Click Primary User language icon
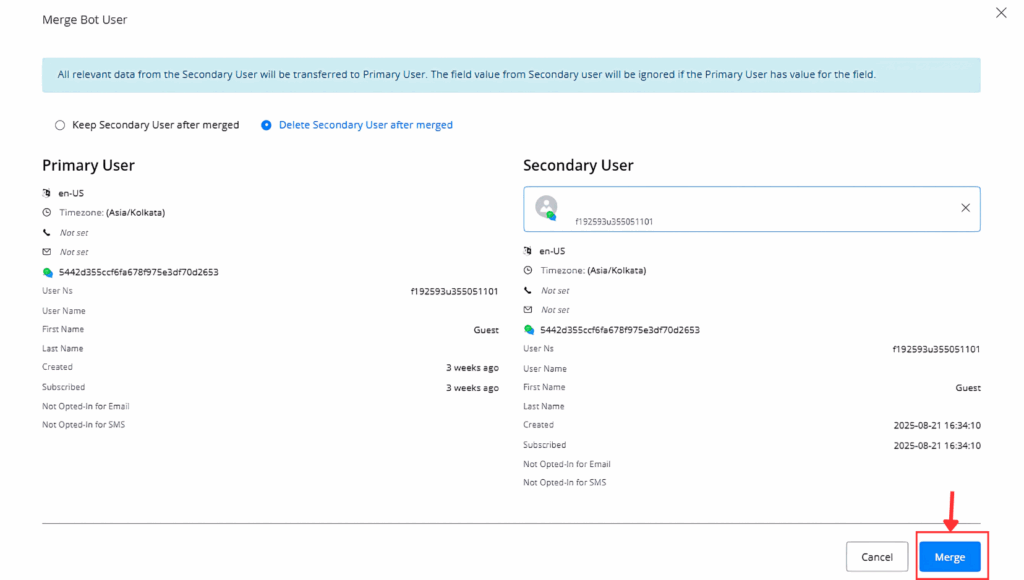 (47, 193)
